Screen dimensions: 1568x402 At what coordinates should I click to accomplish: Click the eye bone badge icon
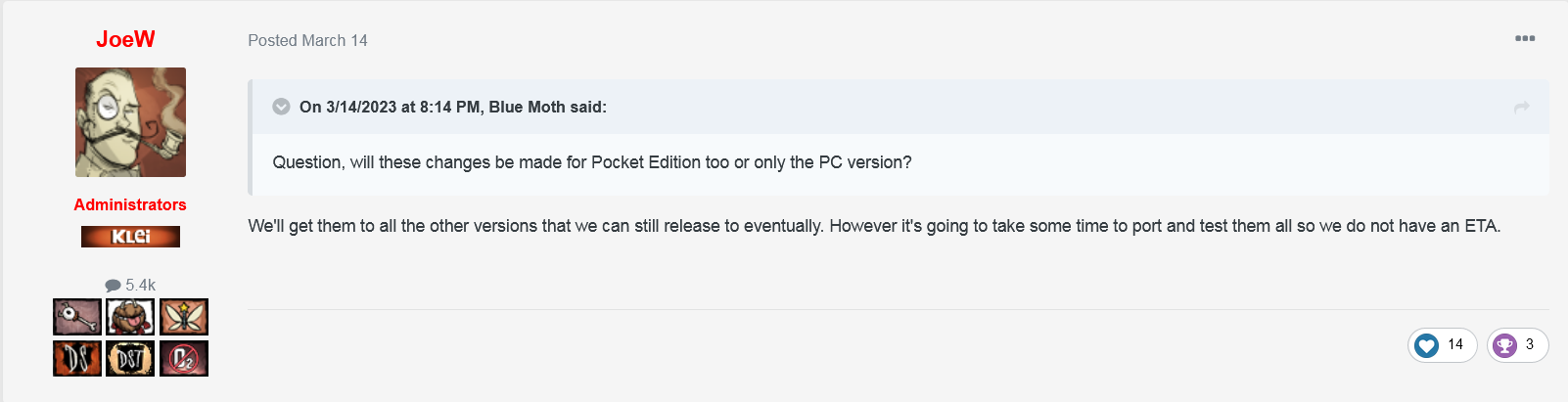point(77,317)
